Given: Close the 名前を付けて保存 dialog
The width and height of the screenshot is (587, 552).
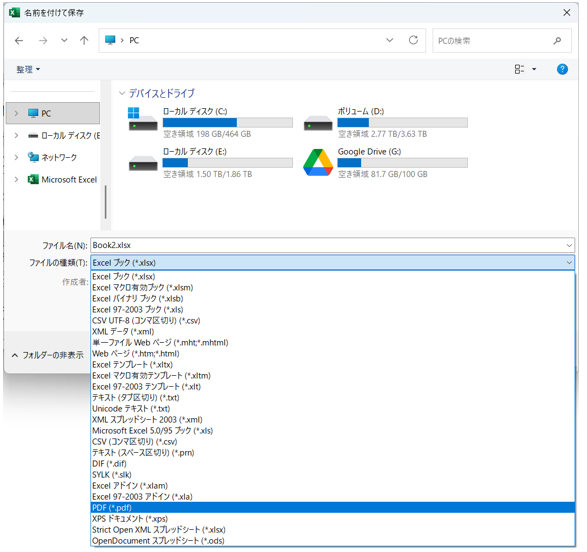Looking at the screenshot, I should click(567, 13).
